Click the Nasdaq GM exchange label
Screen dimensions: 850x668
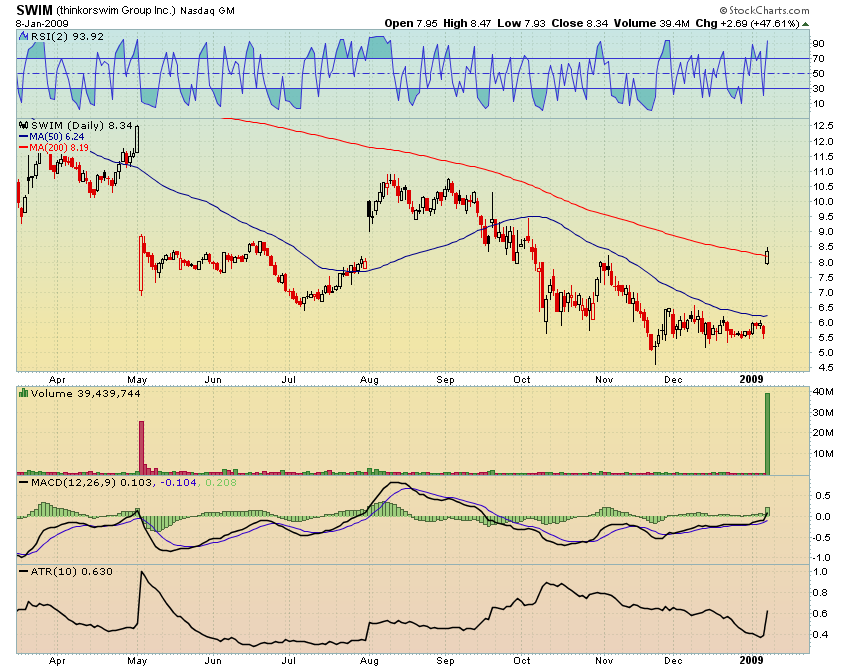pos(208,10)
